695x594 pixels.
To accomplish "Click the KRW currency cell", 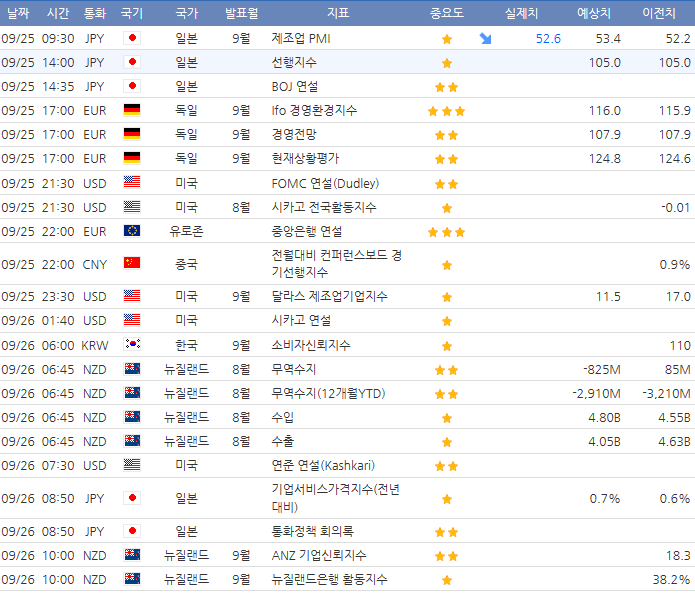I will pyautogui.click(x=95, y=345).
